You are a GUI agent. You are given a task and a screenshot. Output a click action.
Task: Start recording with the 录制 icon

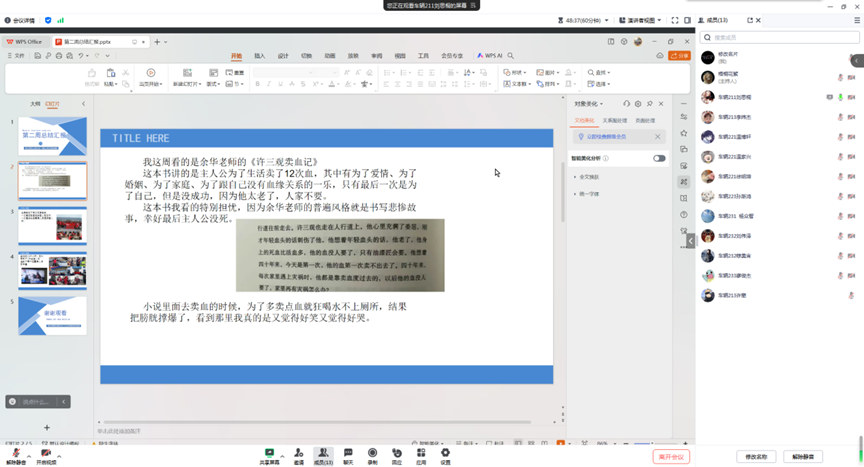[x=372, y=453]
